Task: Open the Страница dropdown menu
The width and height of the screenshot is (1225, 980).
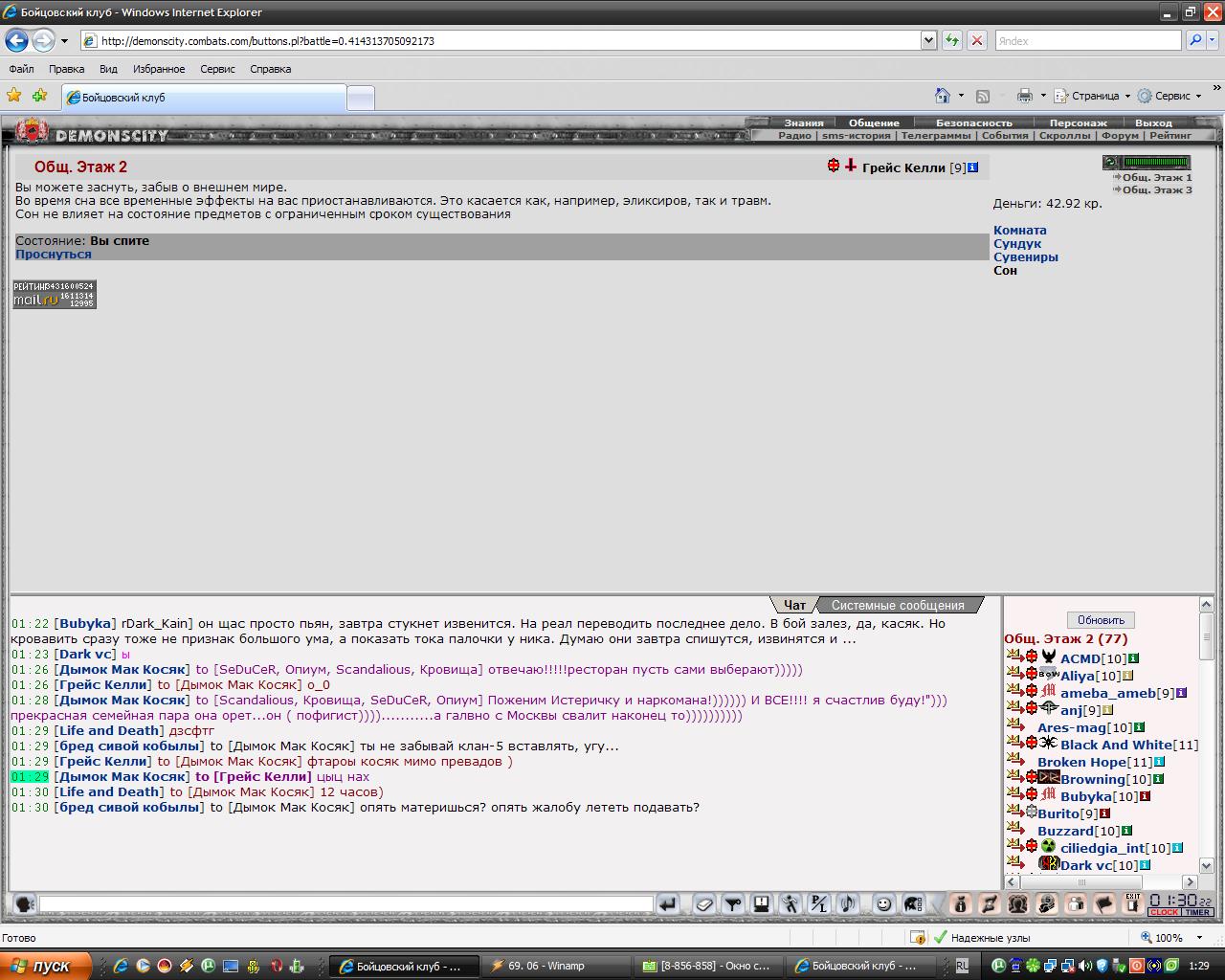Action: tap(1091, 96)
